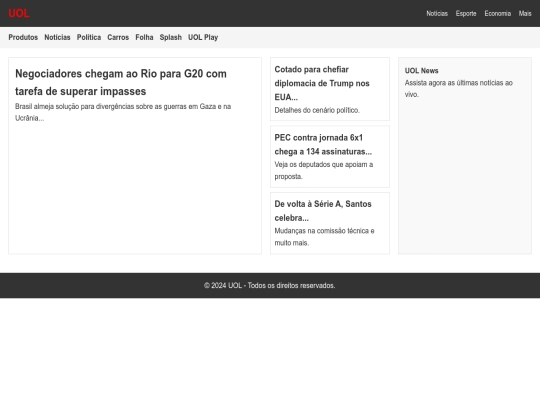Go to Política section
Screen dimensions: 540x405
click(89, 37)
